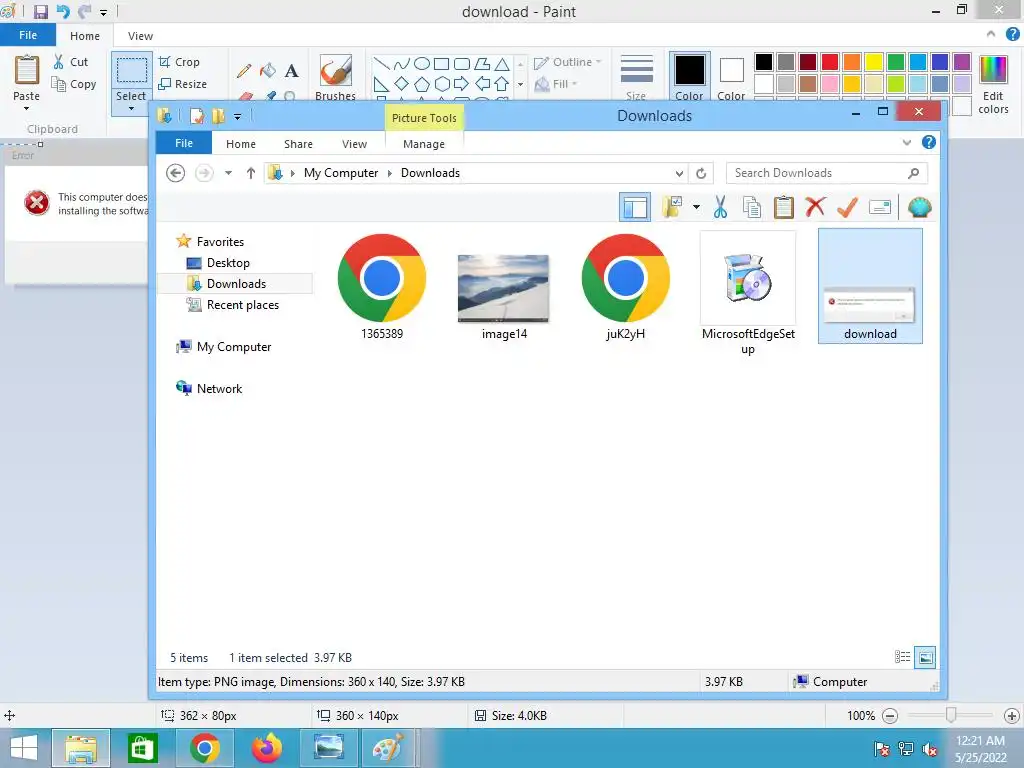Click the Copy icon in Downloads toolbar

[752, 208]
